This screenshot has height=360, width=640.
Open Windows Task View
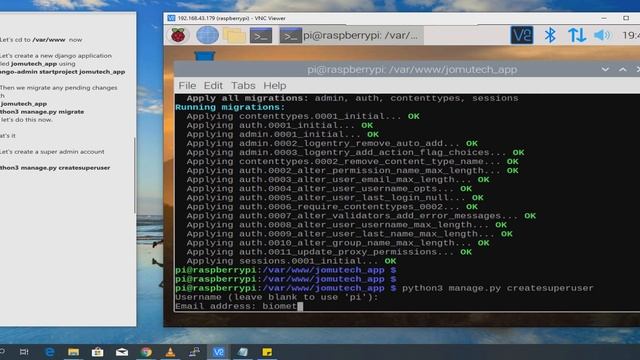tap(24, 352)
